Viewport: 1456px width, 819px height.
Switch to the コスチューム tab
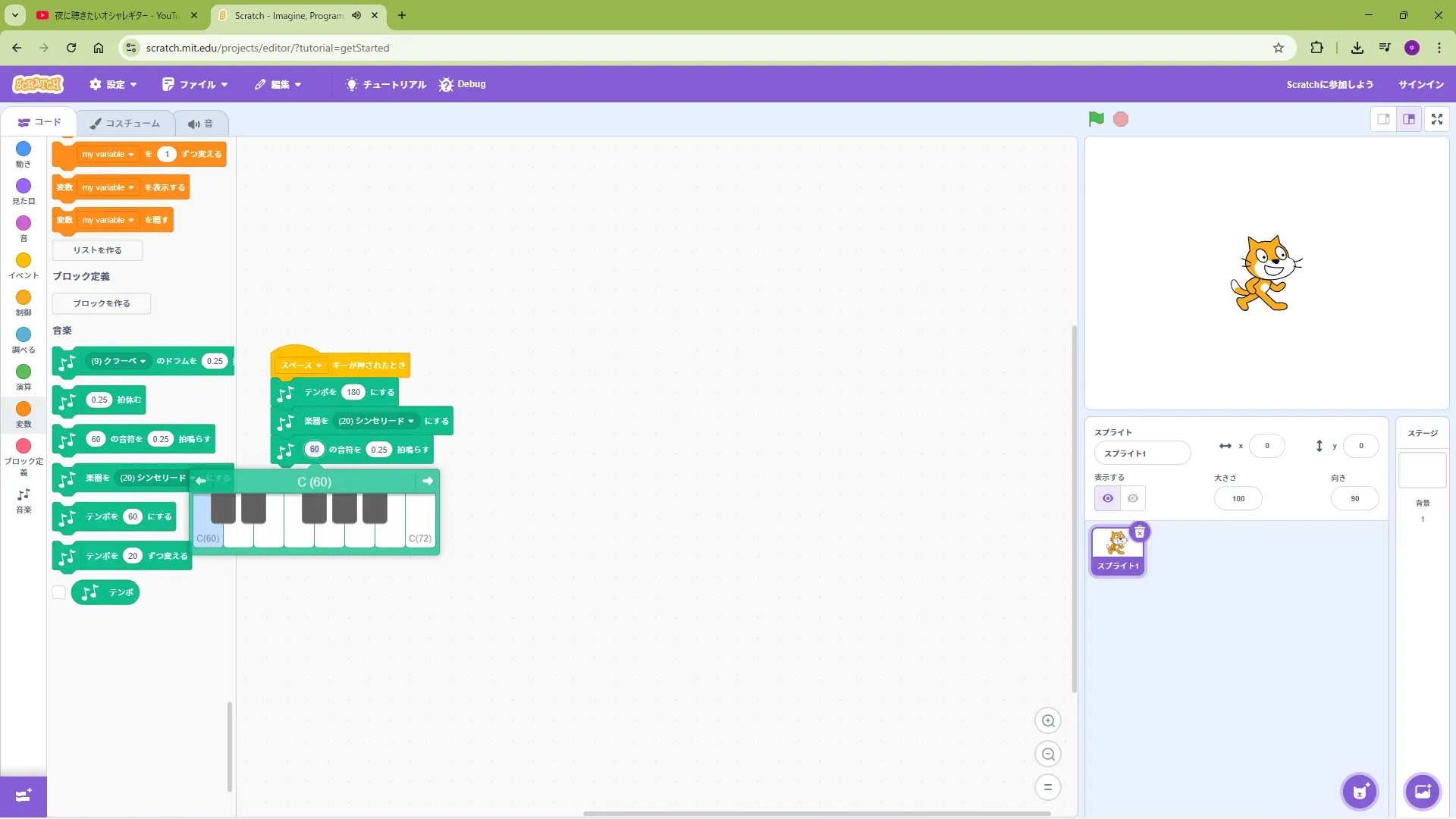pyautogui.click(x=125, y=123)
